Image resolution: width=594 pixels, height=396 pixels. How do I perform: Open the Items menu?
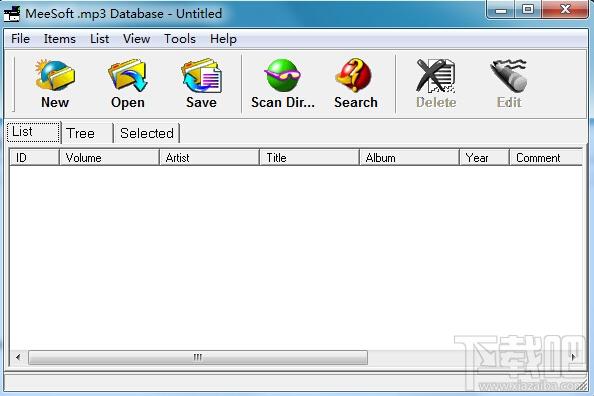click(x=59, y=39)
